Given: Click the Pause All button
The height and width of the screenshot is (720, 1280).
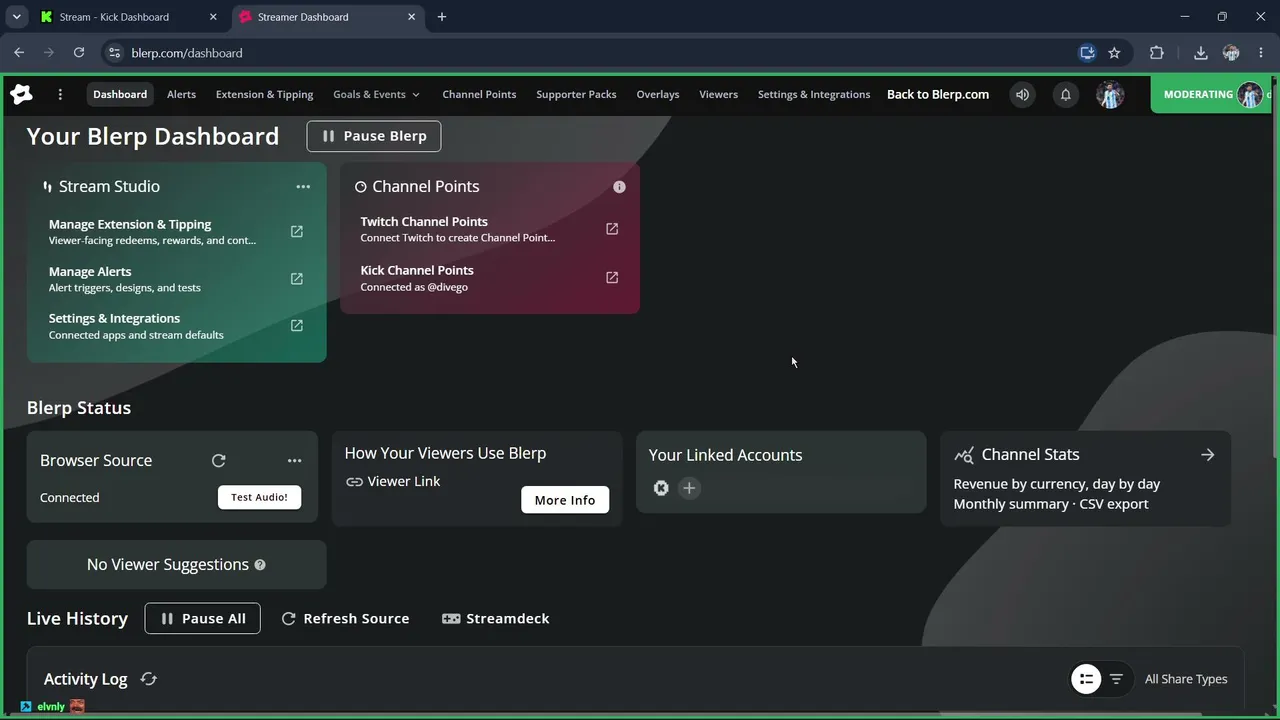Looking at the screenshot, I should pyautogui.click(x=203, y=618).
